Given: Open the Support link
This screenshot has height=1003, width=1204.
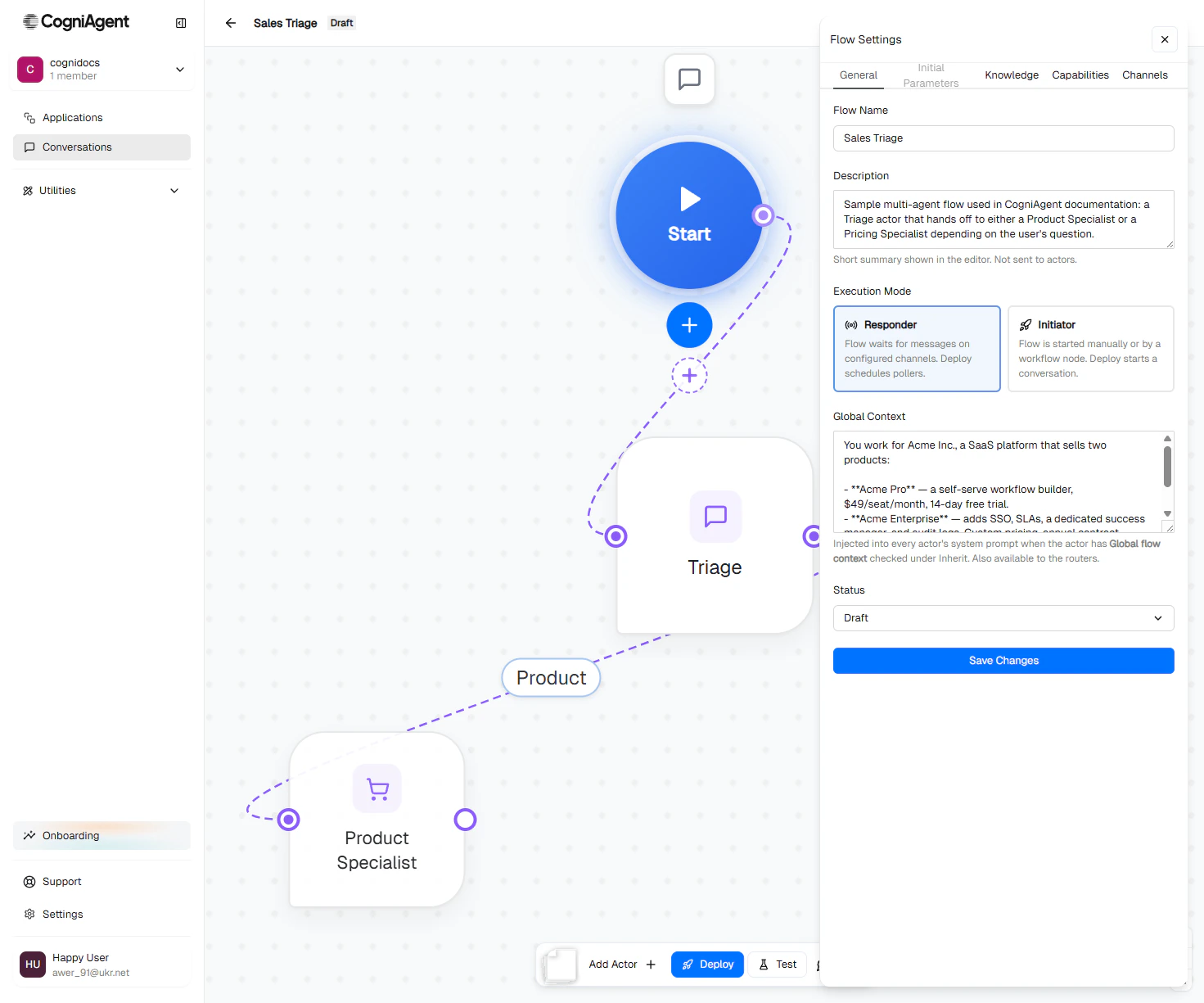Looking at the screenshot, I should (x=101, y=882).
